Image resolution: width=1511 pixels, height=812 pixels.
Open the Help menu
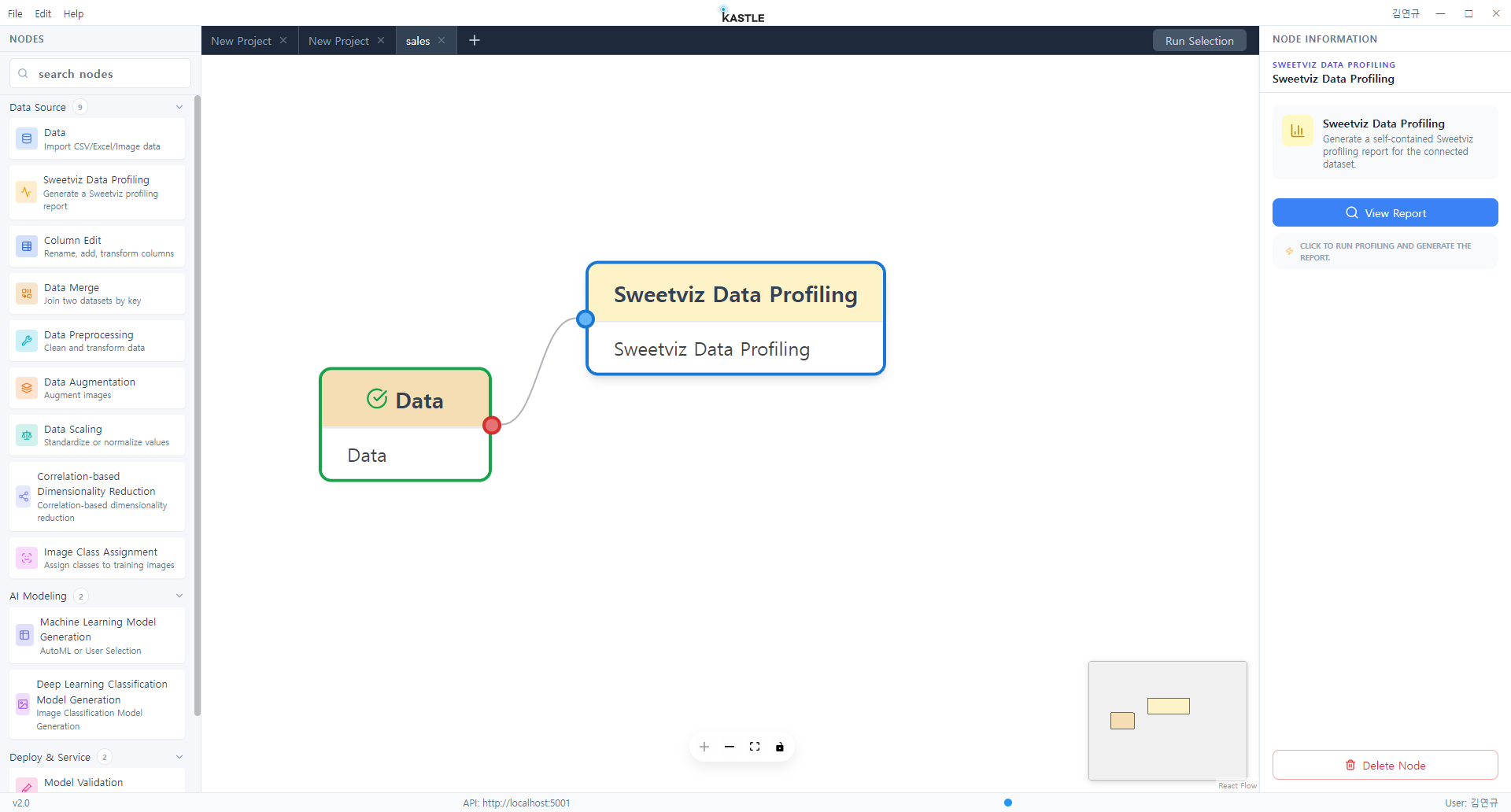pyautogui.click(x=73, y=13)
